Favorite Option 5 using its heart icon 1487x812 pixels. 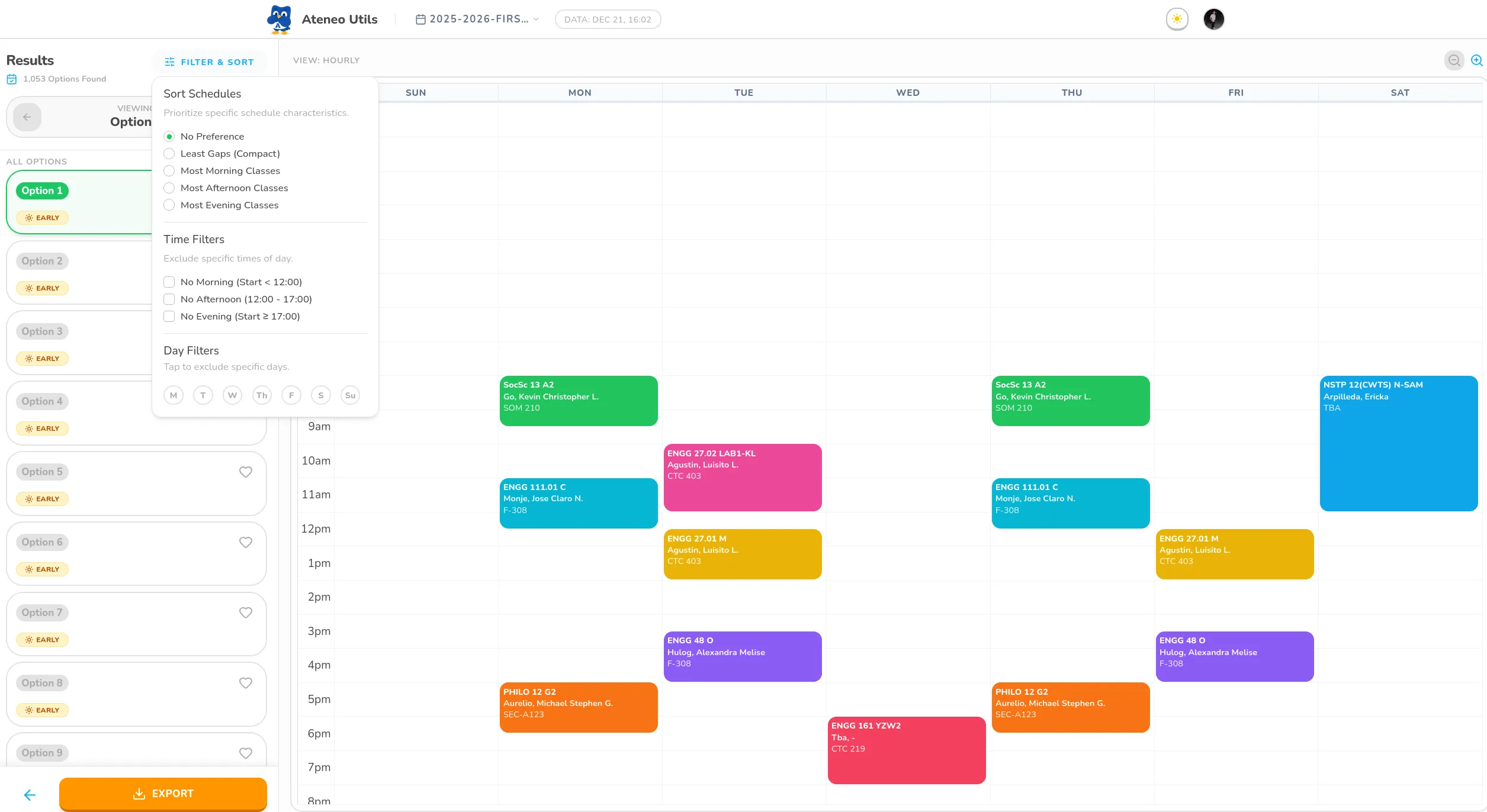(245, 472)
